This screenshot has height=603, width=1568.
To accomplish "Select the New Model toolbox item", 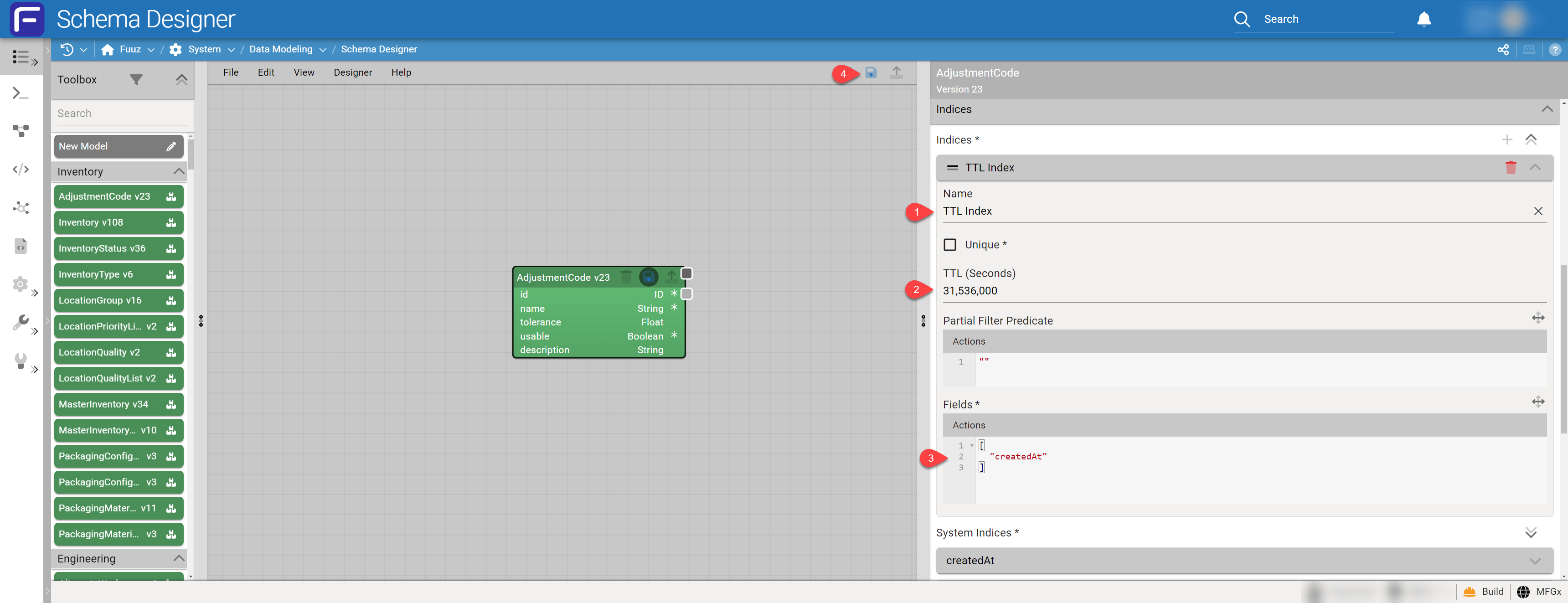I will pos(119,147).
